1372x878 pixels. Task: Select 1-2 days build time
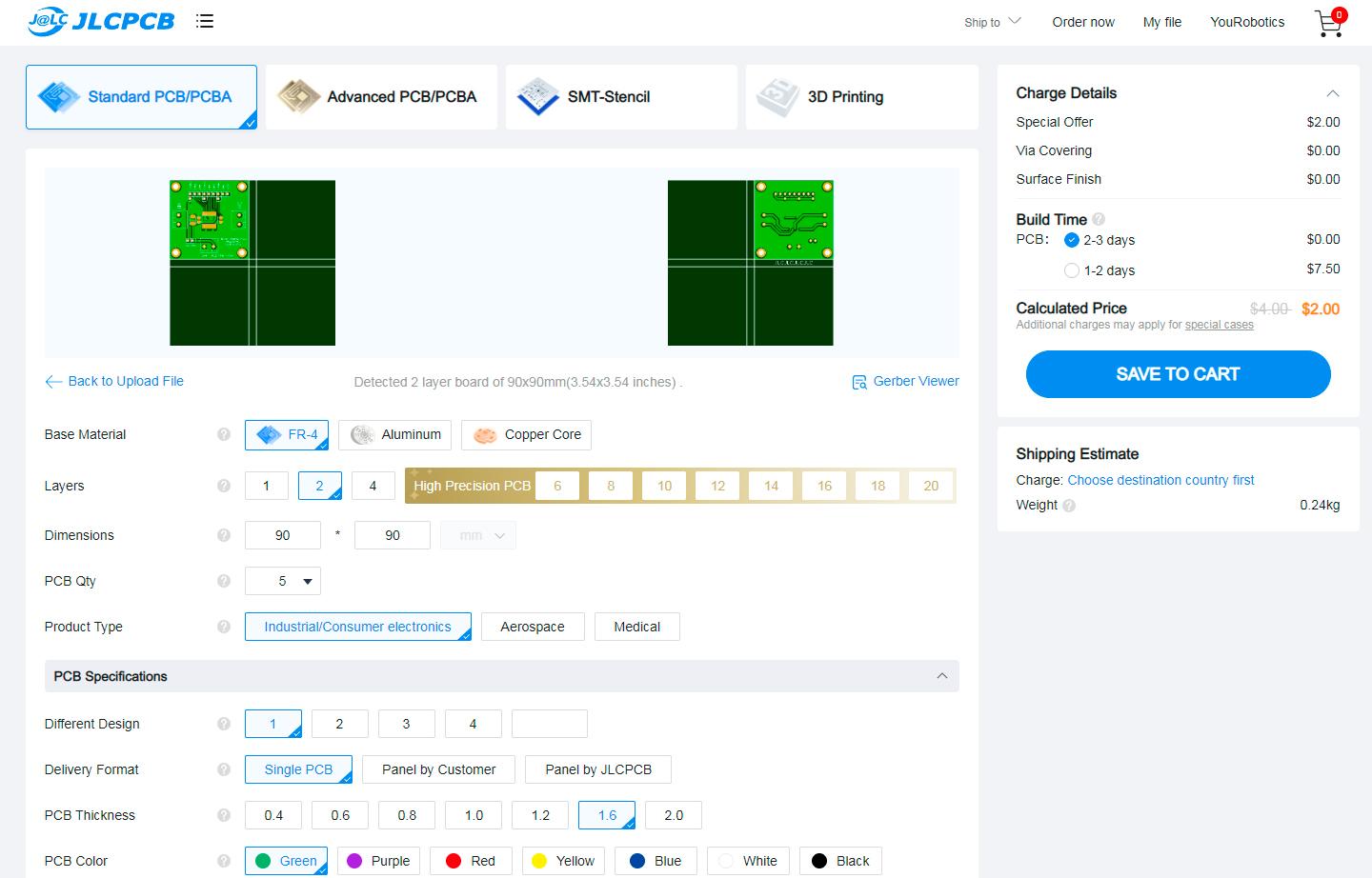click(1072, 270)
